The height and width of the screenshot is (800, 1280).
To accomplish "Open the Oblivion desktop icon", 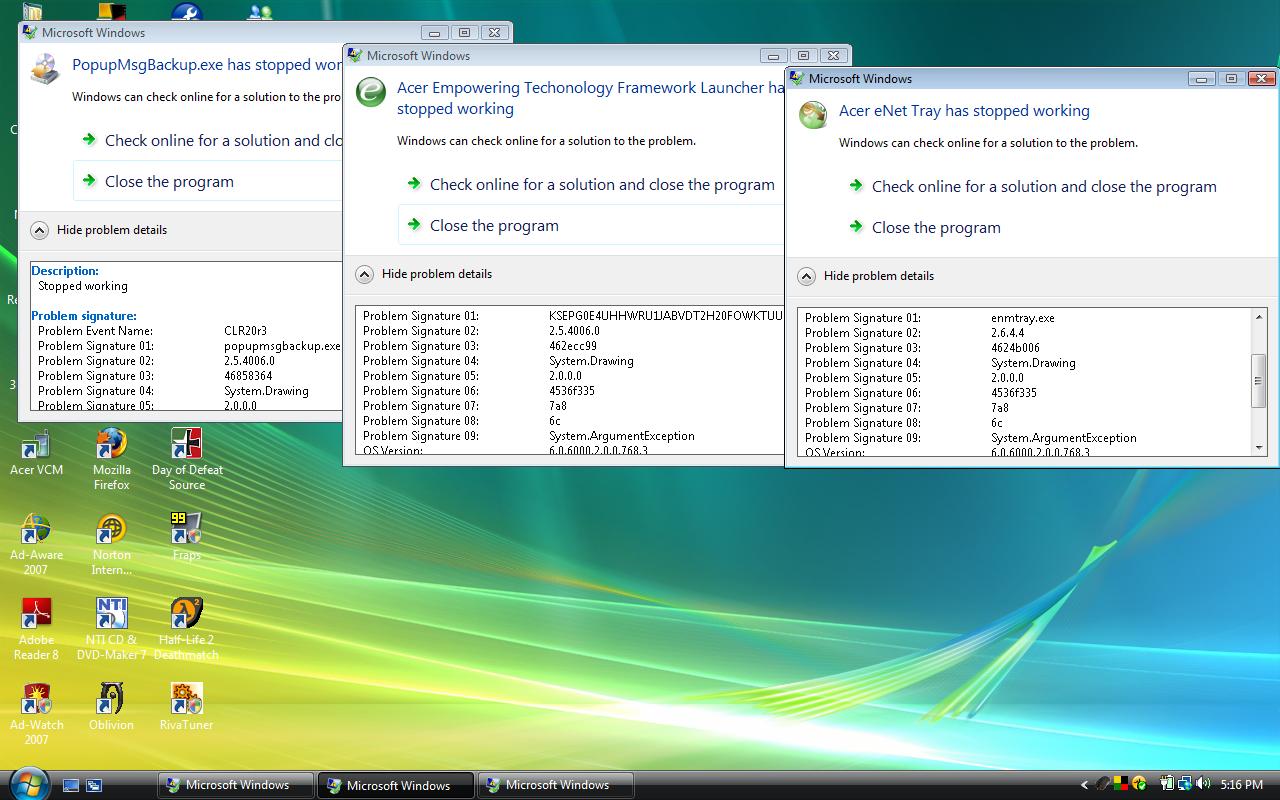I will pos(111,700).
